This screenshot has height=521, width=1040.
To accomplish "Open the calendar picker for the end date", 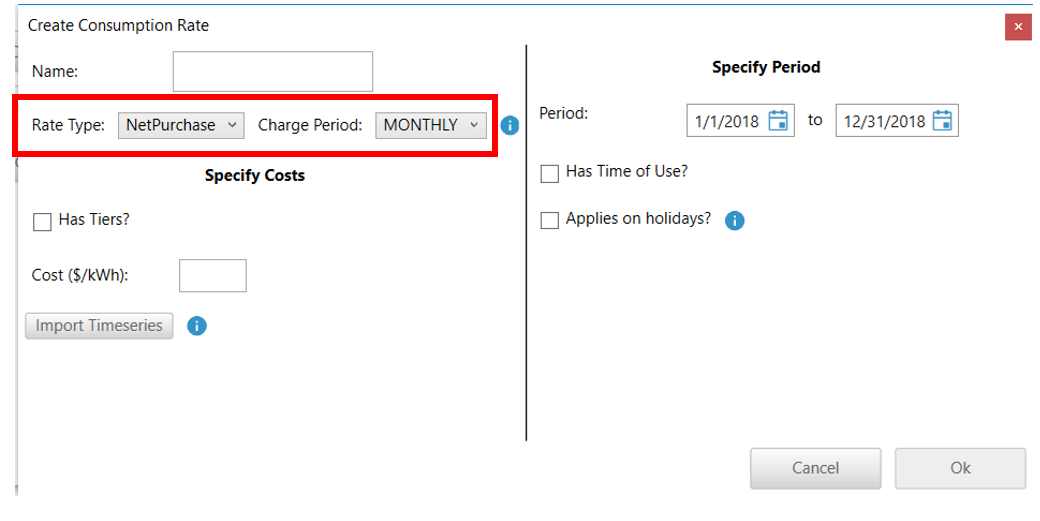I will coord(942,121).
